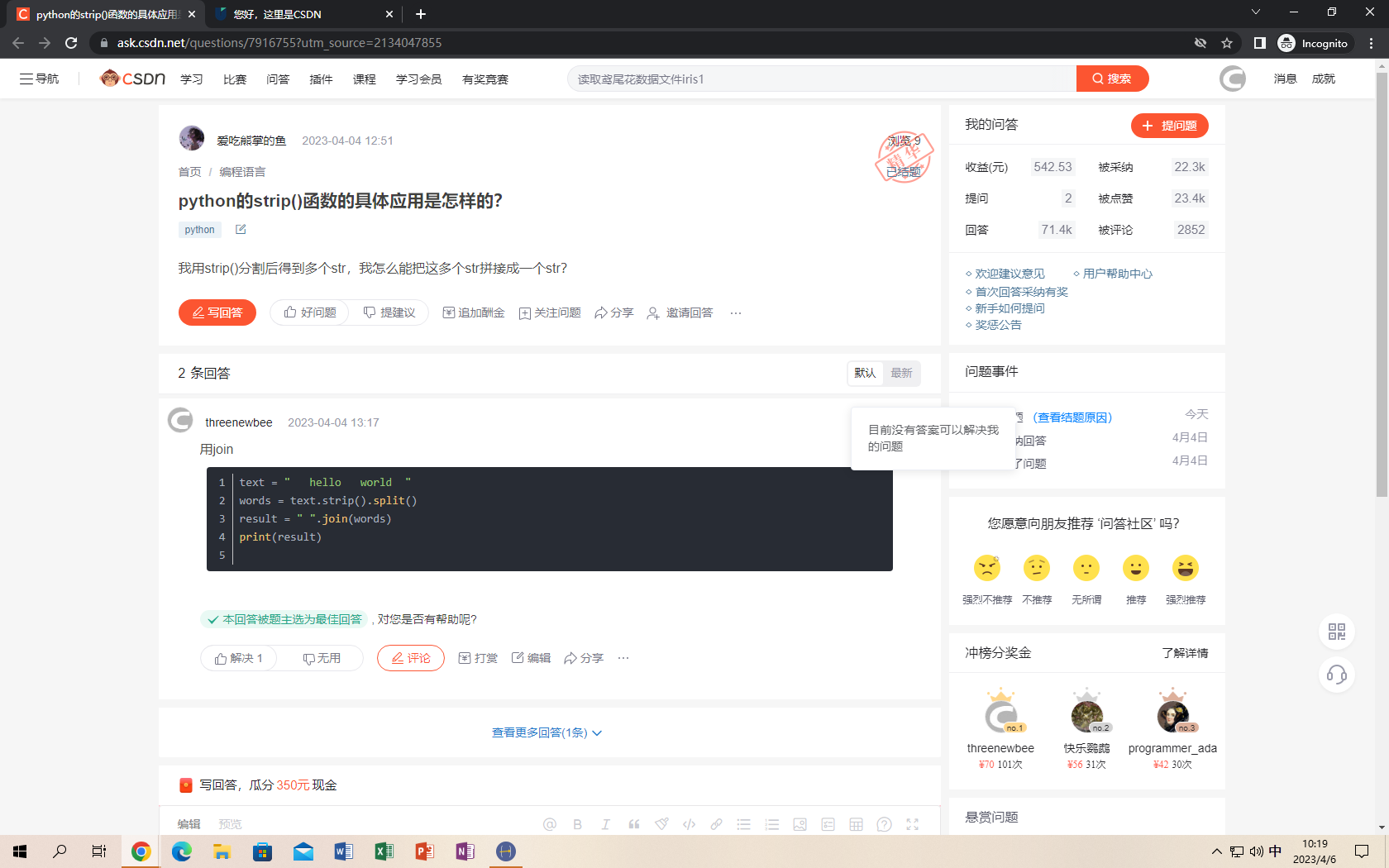Click the fullscreen editor icon
The height and width of the screenshot is (868, 1389).
click(x=913, y=824)
